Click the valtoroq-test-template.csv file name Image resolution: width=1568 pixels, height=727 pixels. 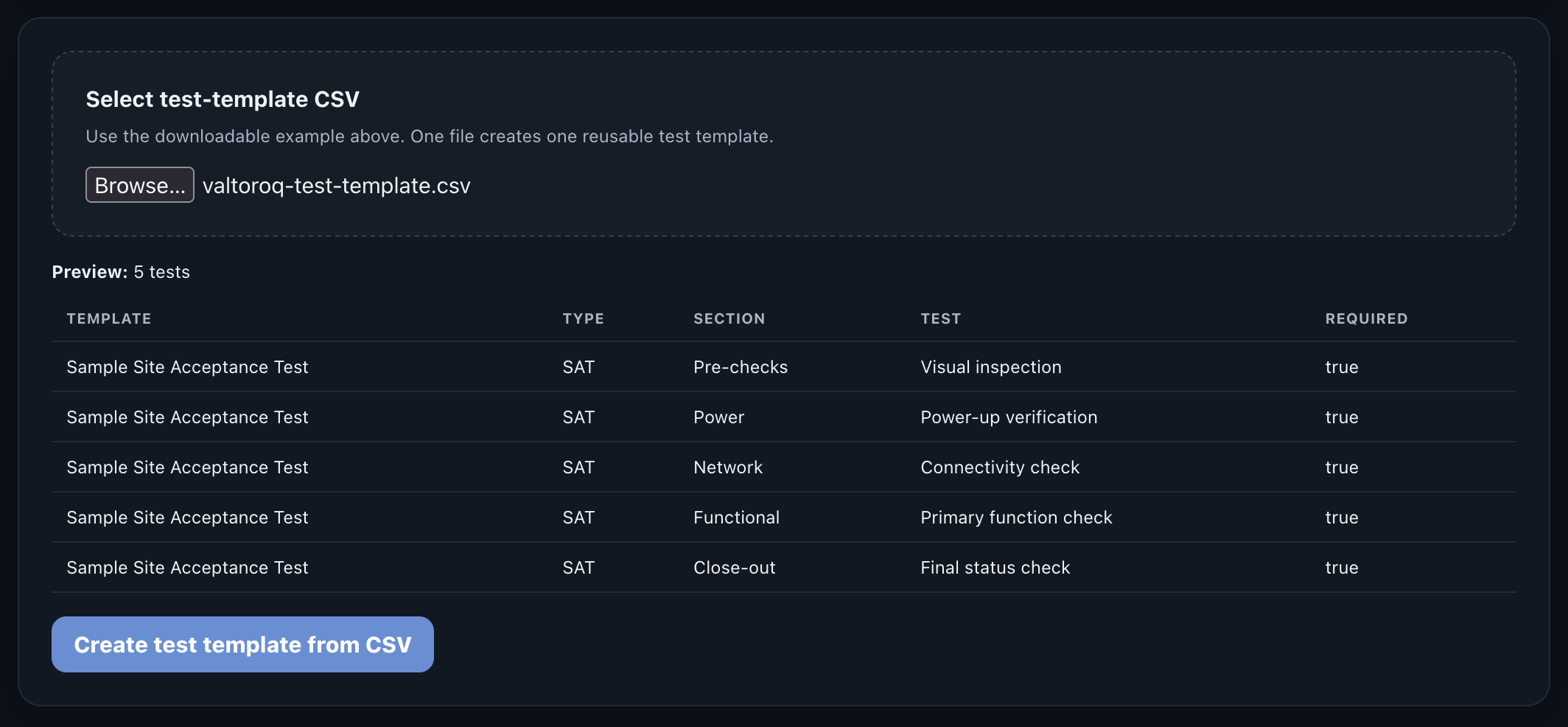coord(336,186)
